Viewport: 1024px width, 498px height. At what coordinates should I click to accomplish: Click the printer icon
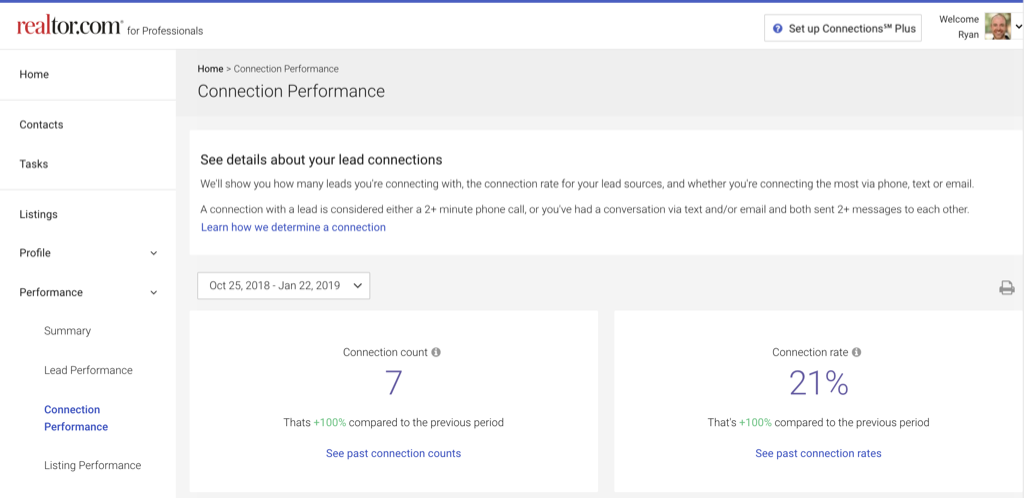coord(1006,288)
